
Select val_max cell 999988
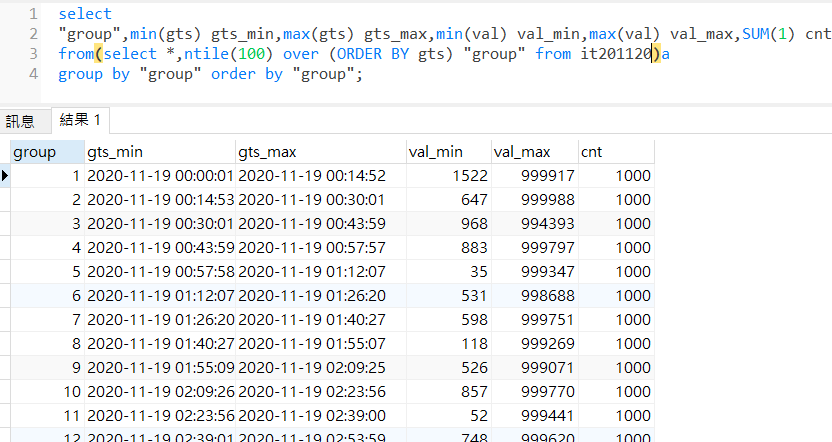point(534,200)
